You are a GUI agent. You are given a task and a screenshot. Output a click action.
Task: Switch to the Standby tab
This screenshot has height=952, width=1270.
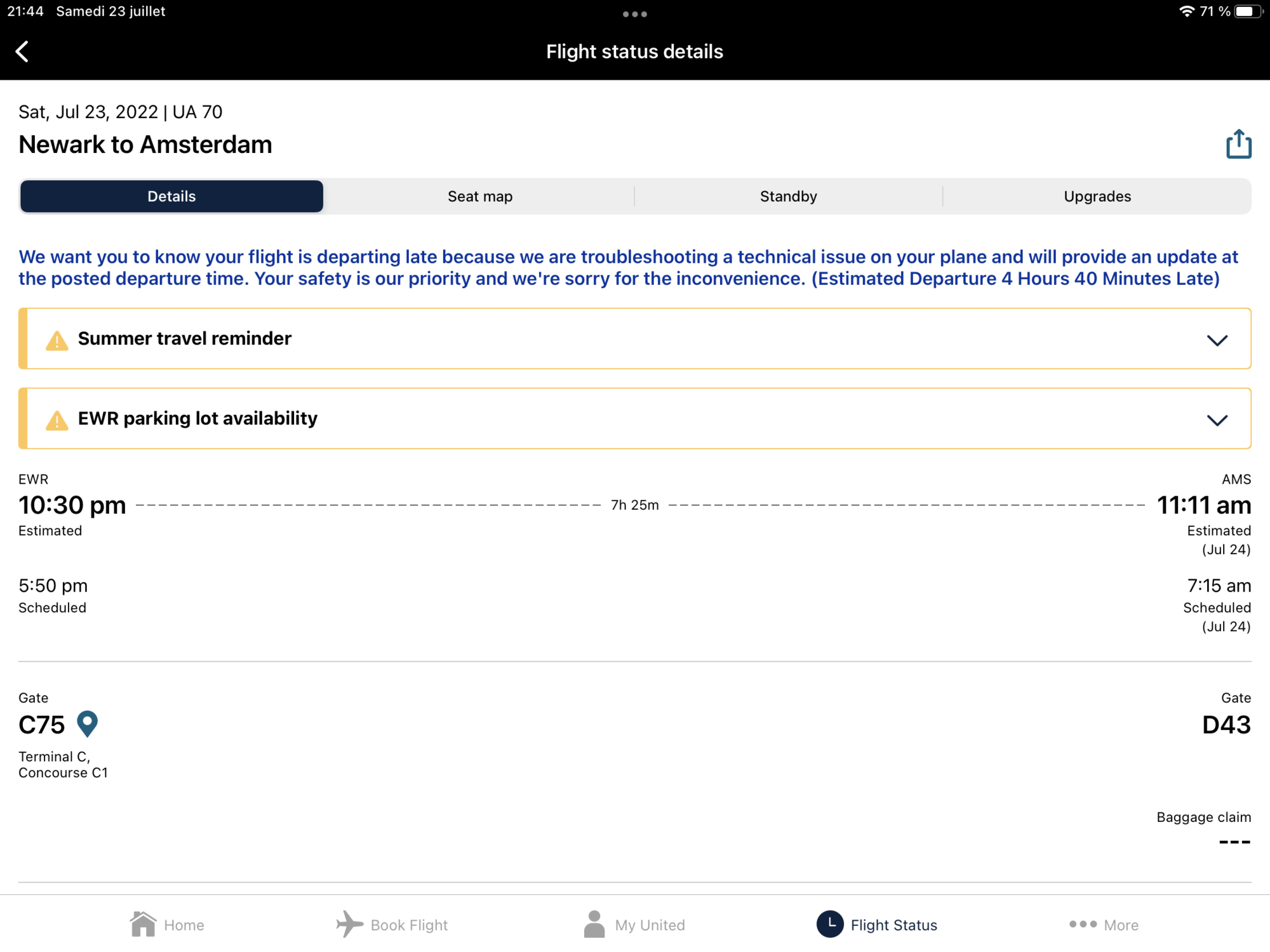788,196
